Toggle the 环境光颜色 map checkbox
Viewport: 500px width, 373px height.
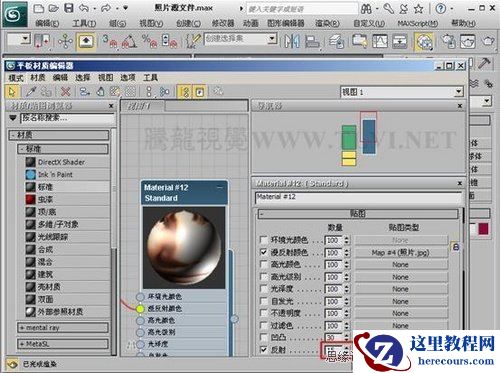(x=263, y=240)
